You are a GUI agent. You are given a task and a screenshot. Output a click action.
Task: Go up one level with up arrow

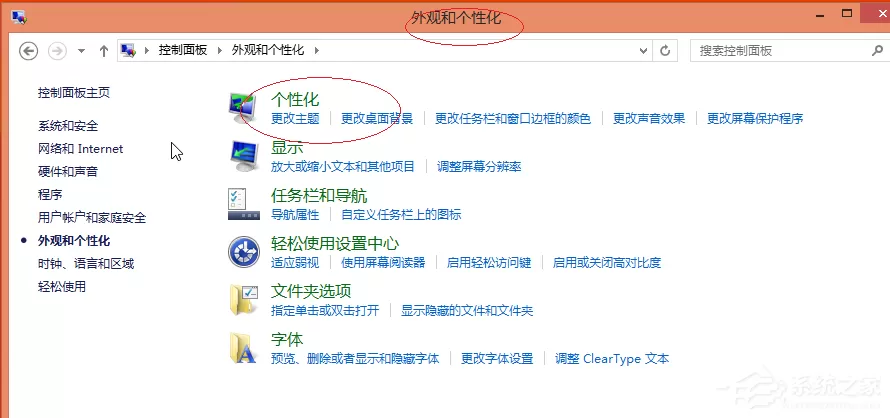pos(103,51)
